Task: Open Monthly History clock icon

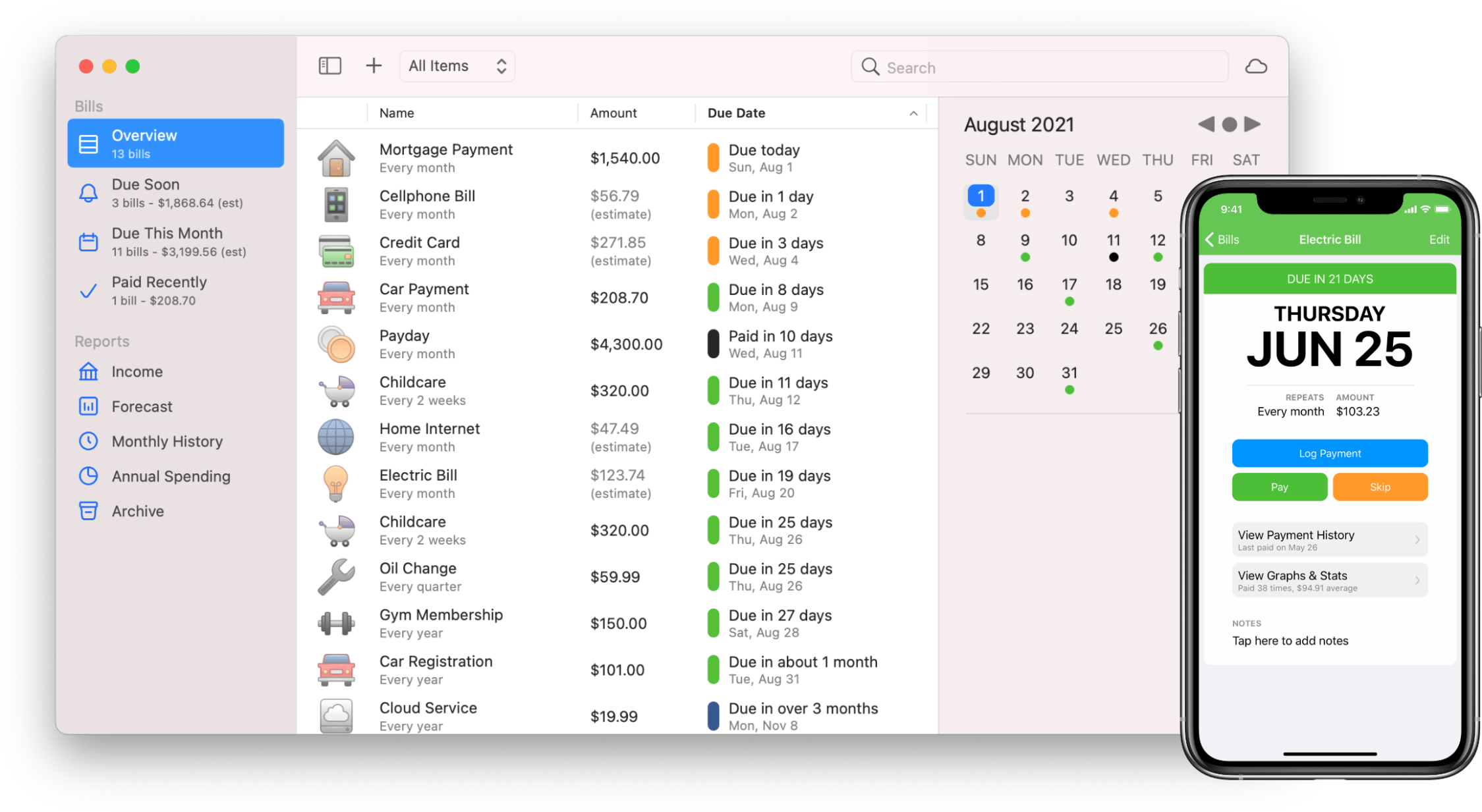Action: pyautogui.click(x=88, y=441)
